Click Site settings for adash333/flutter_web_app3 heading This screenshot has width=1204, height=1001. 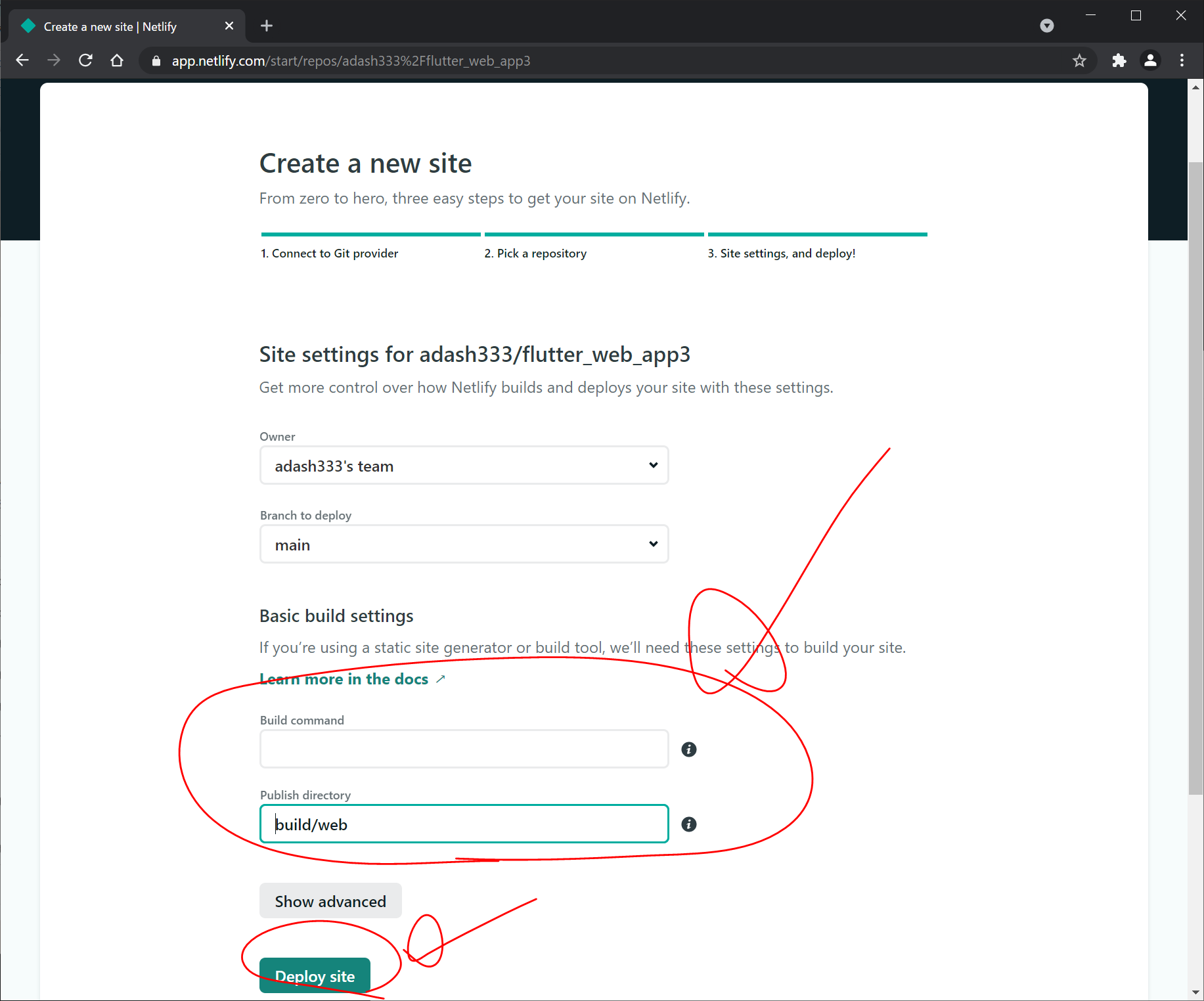475,355
